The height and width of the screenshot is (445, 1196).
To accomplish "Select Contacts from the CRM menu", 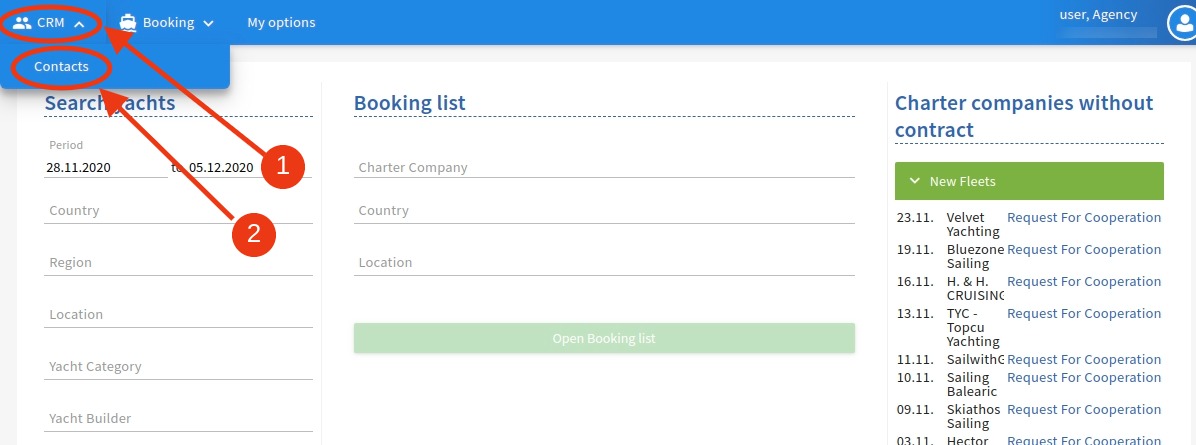I will [62, 66].
